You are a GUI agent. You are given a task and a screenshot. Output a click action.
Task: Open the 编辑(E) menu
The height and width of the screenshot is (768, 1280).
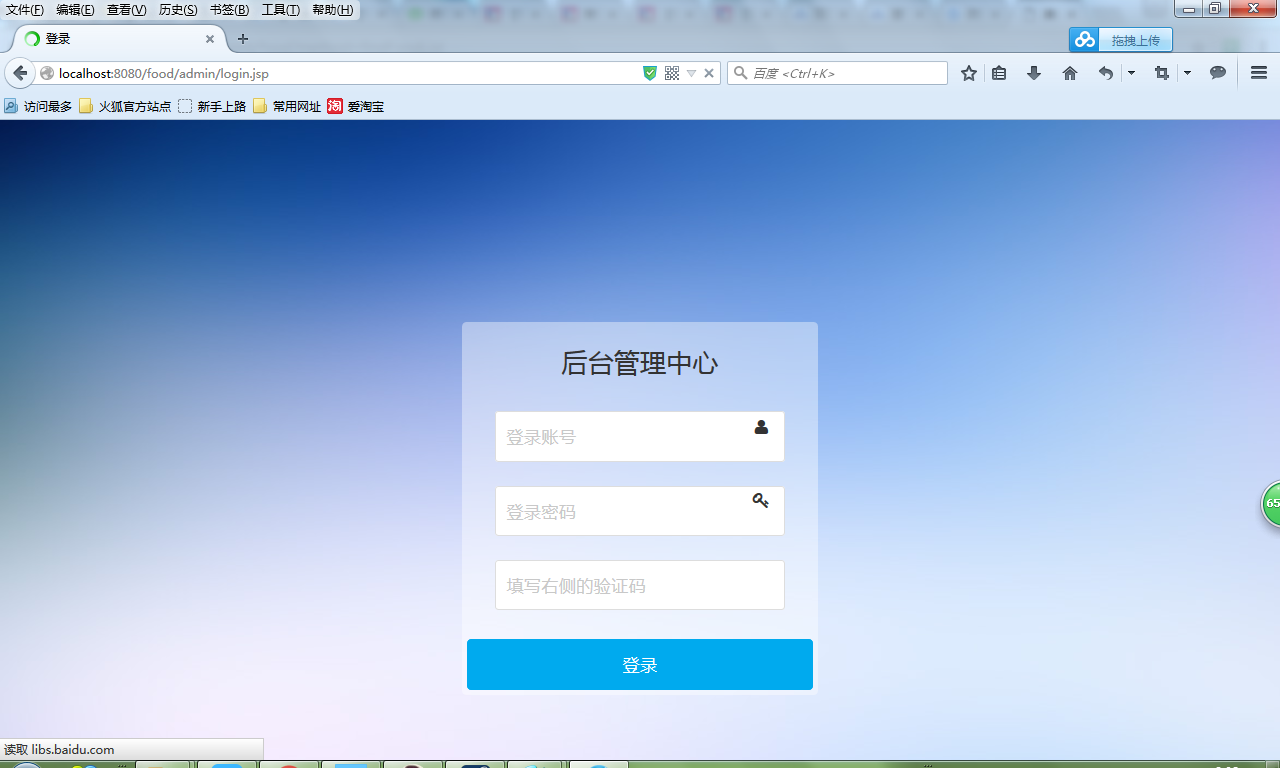pyautogui.click(x=75, y=10)
